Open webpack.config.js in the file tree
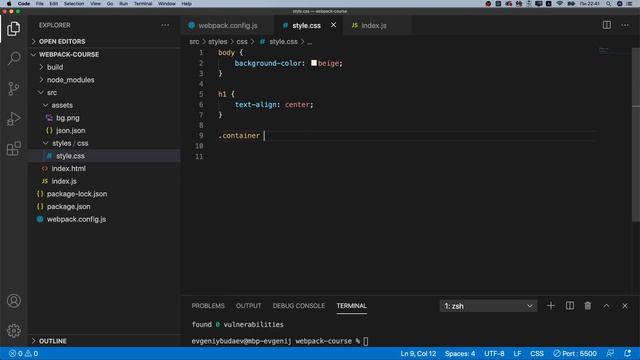This screenshot has width=640, height=360. pos(76,219)
